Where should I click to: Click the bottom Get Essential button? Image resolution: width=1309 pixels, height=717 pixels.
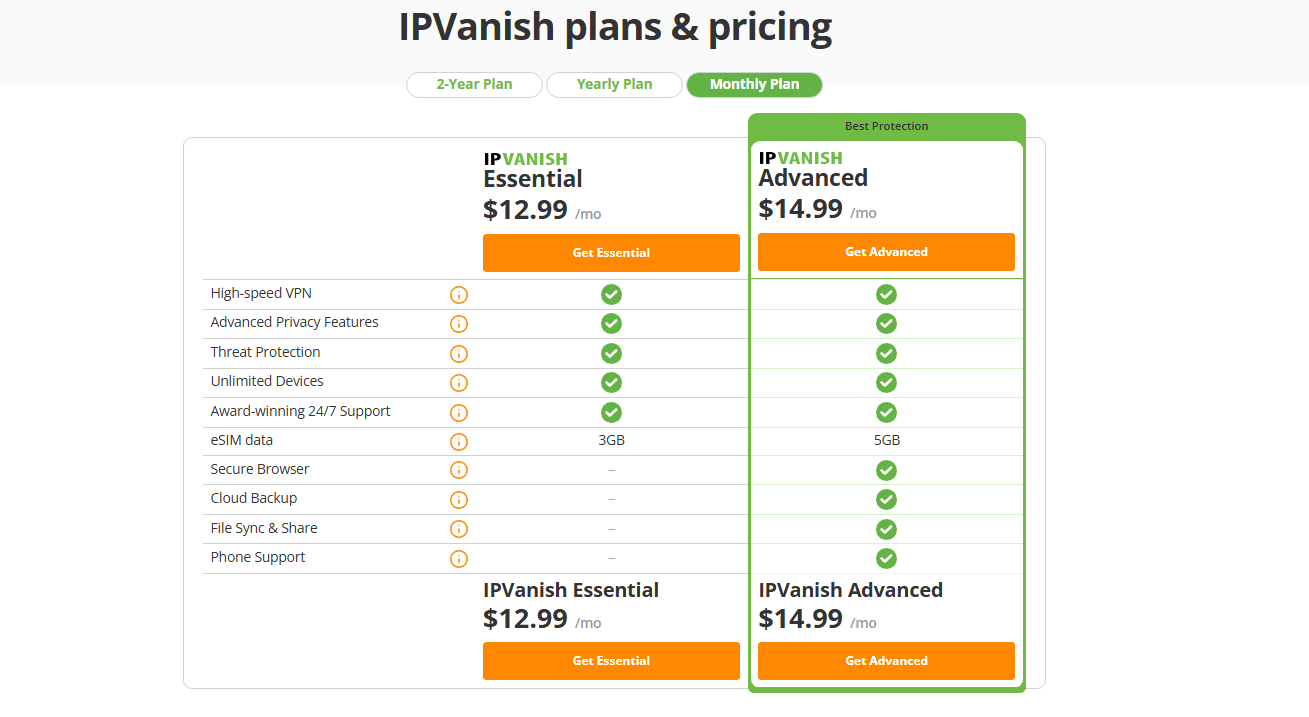point(611,661)
